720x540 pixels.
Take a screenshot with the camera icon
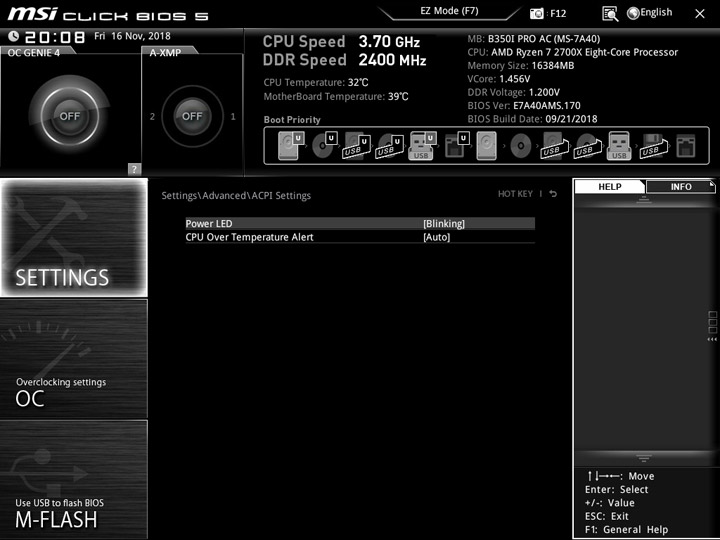[536, 13]
